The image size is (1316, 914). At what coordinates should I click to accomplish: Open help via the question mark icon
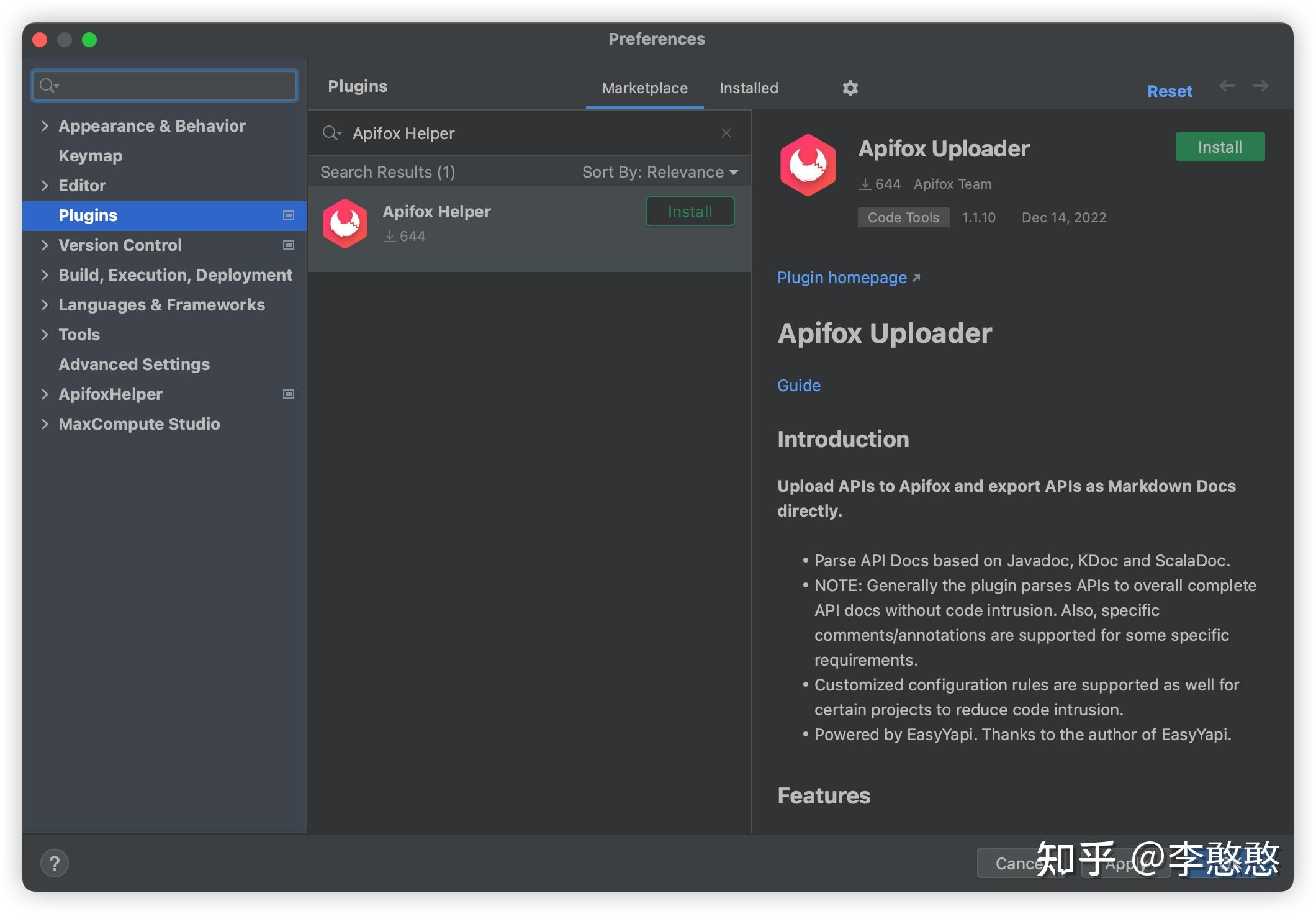pyautogui.click(x=55, y=862)
